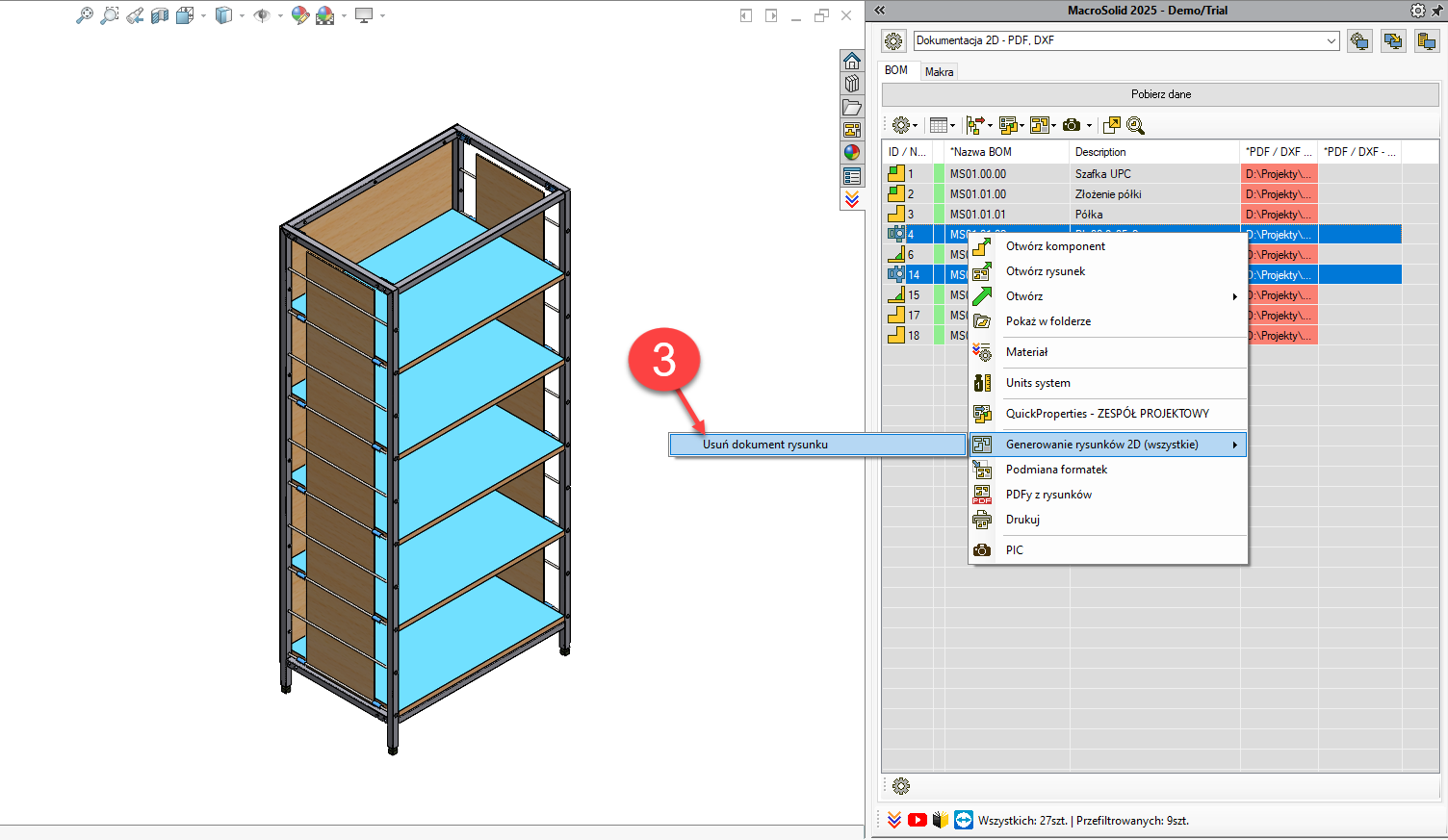1448x840 pixels.
Task: Expand the 'Otwórz' submenu
Action: click(x=1108, y=296)
